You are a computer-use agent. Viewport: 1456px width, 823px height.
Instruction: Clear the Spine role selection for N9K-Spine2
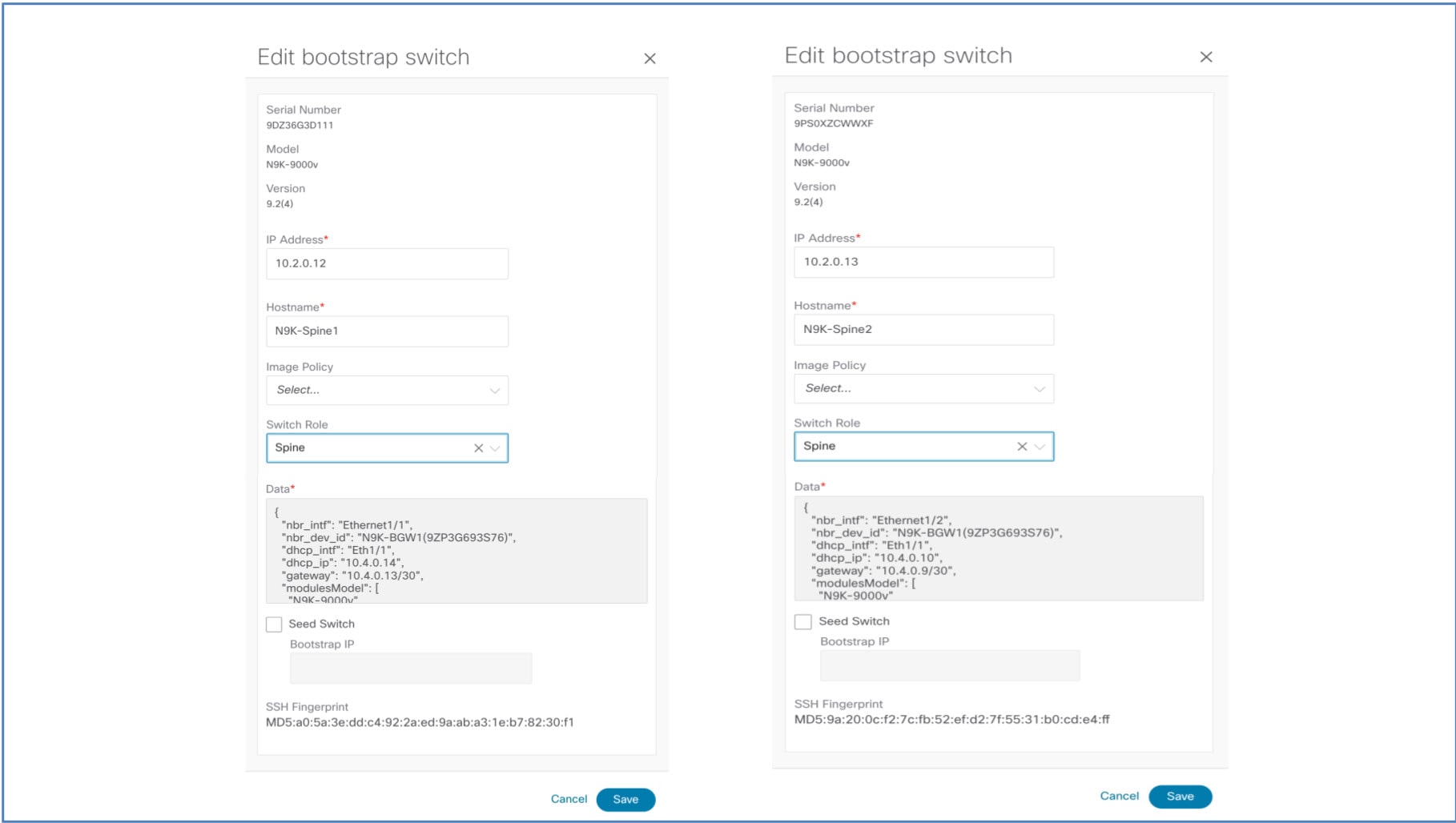tap(1022, 446)
